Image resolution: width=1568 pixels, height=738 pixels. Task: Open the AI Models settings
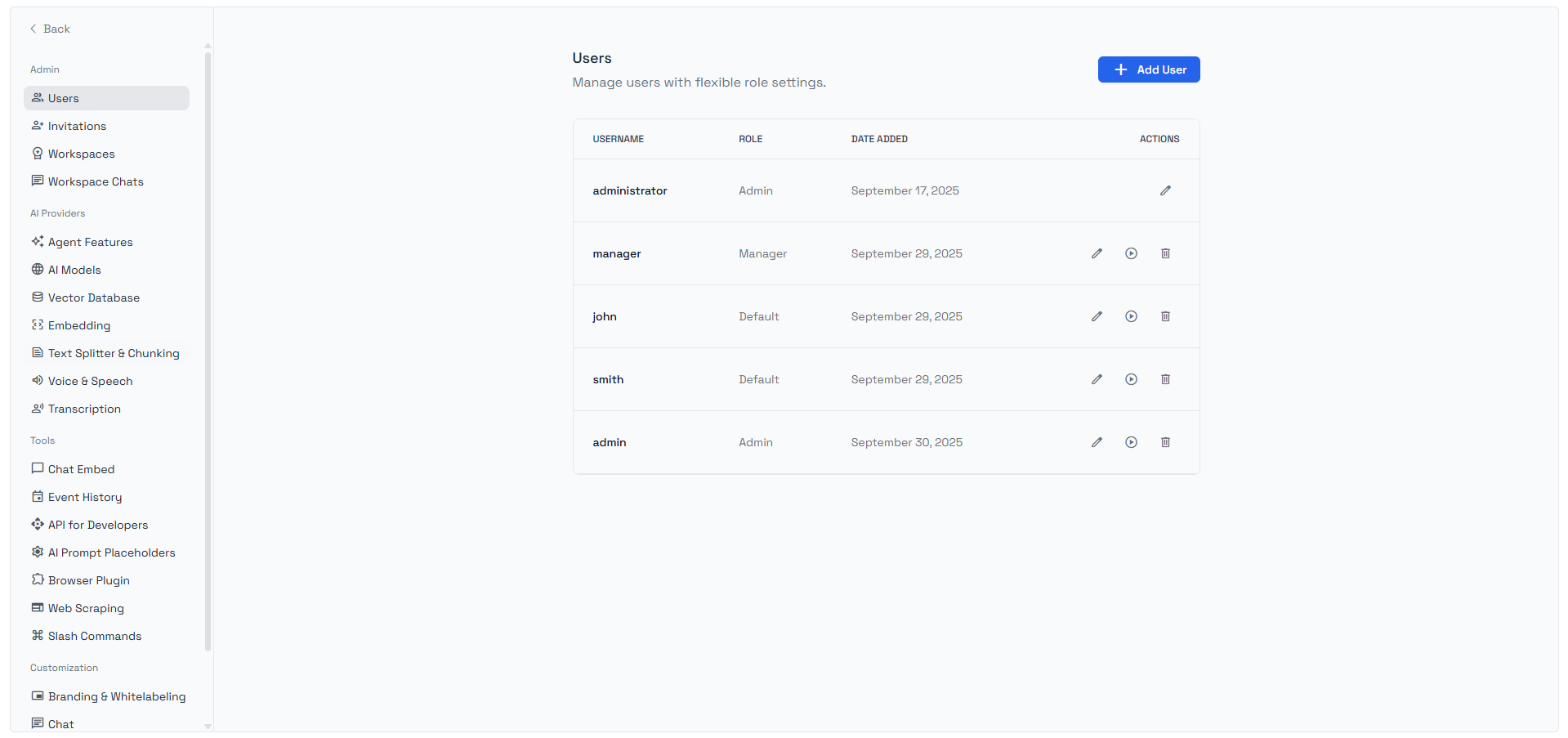pyautogui.click(x=74, y=270)
